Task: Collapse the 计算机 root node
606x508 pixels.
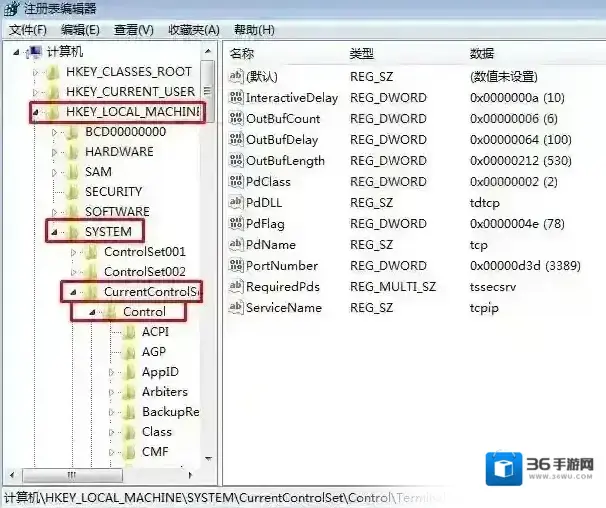Action: (16, 52)
